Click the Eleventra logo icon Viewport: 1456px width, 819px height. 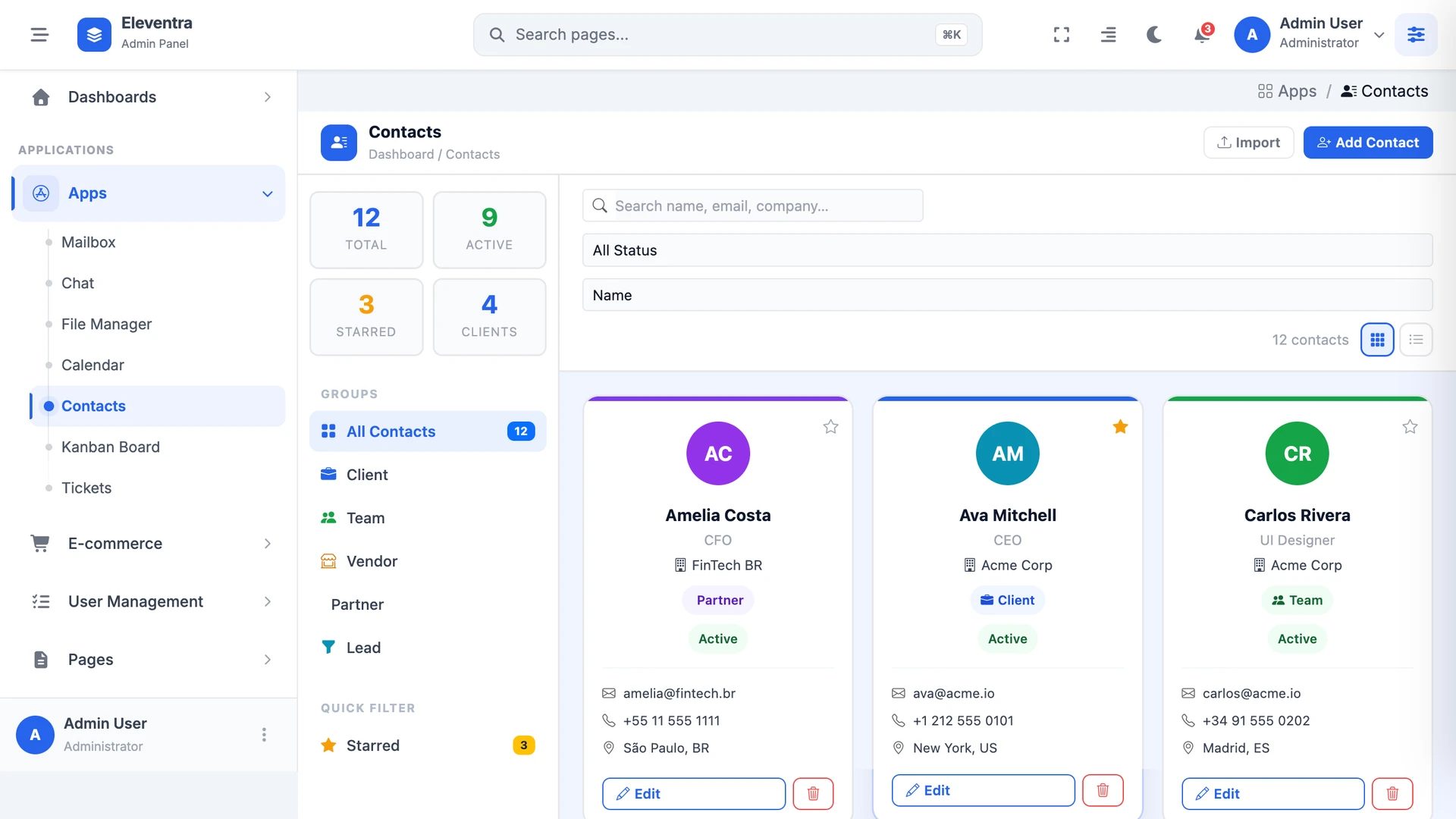94,35
